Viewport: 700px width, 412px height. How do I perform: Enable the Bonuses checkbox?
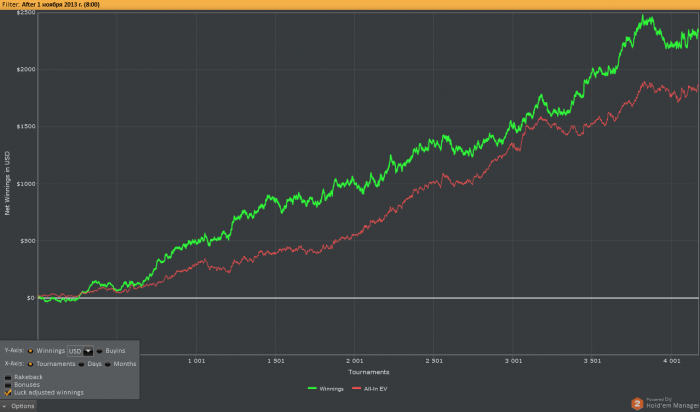[x=8, y=385]
